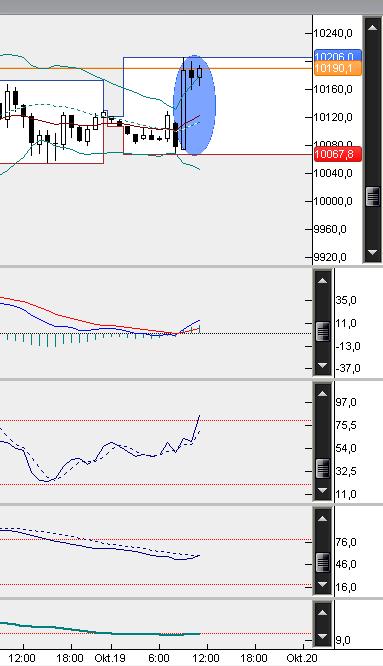Click down arrow of bottom panel with 9,0 scale
Image resolution: width=383 pixels, height=666 pixels.
point(323,636)
